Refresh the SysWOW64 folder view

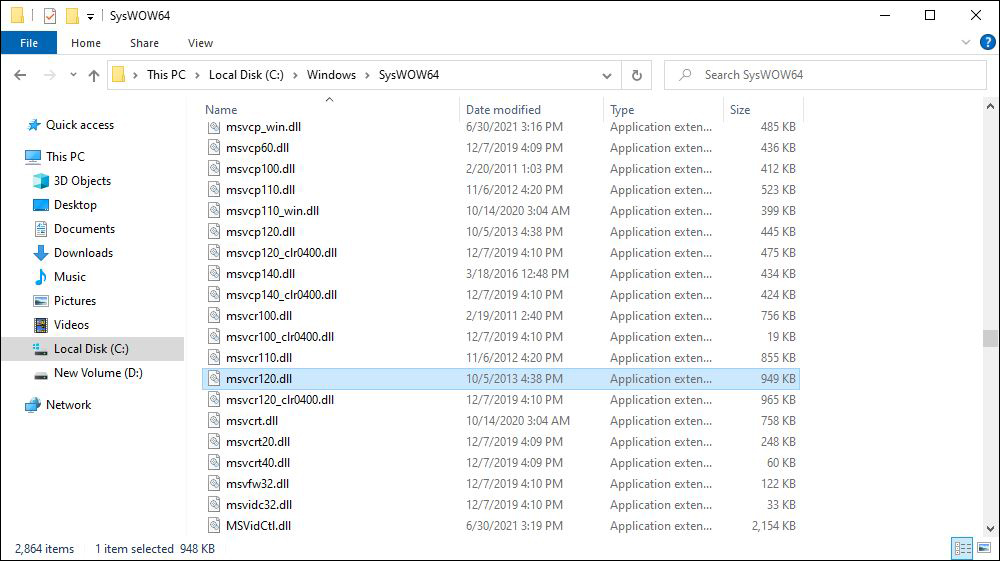pyautogui.click(x=636, y=75)
